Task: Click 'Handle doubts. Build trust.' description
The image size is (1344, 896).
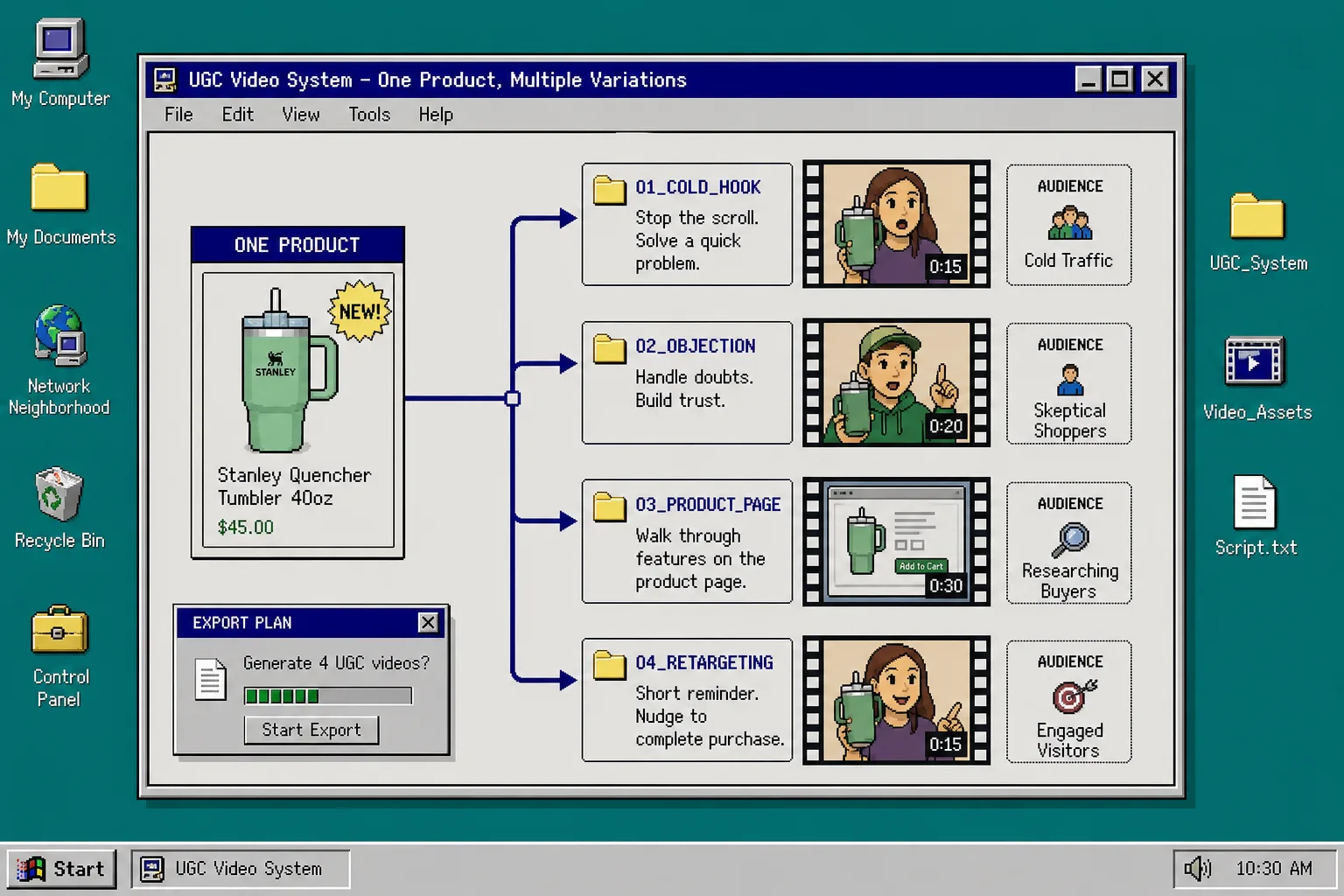Action: tap(694, 388)
